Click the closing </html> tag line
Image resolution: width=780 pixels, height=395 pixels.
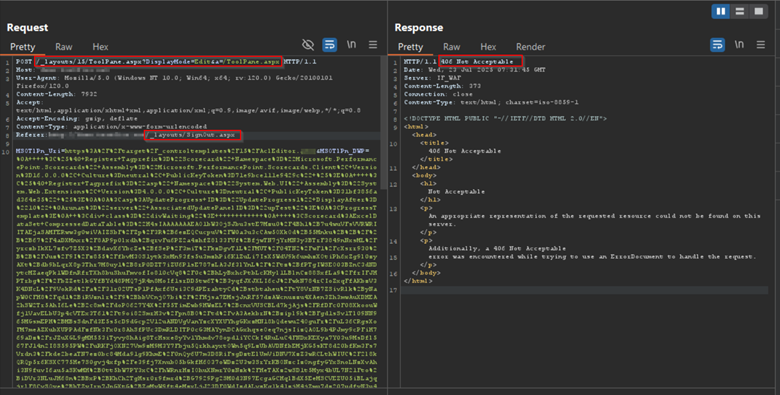418,281
